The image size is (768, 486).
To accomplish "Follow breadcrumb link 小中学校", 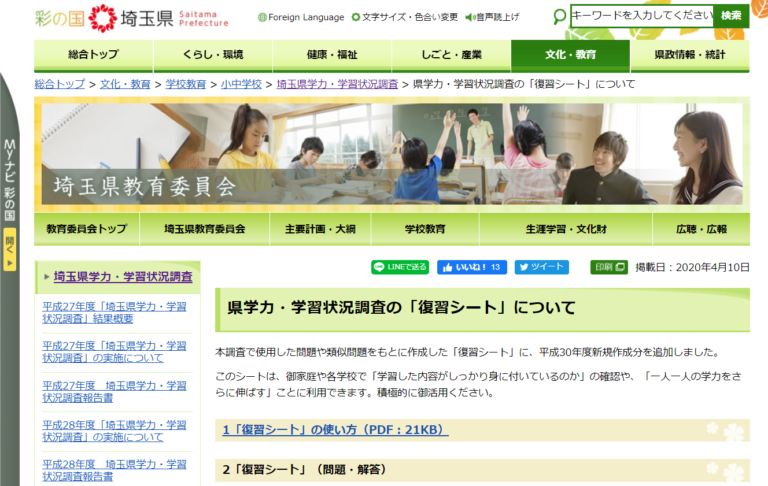I will (x=241, y=84).
